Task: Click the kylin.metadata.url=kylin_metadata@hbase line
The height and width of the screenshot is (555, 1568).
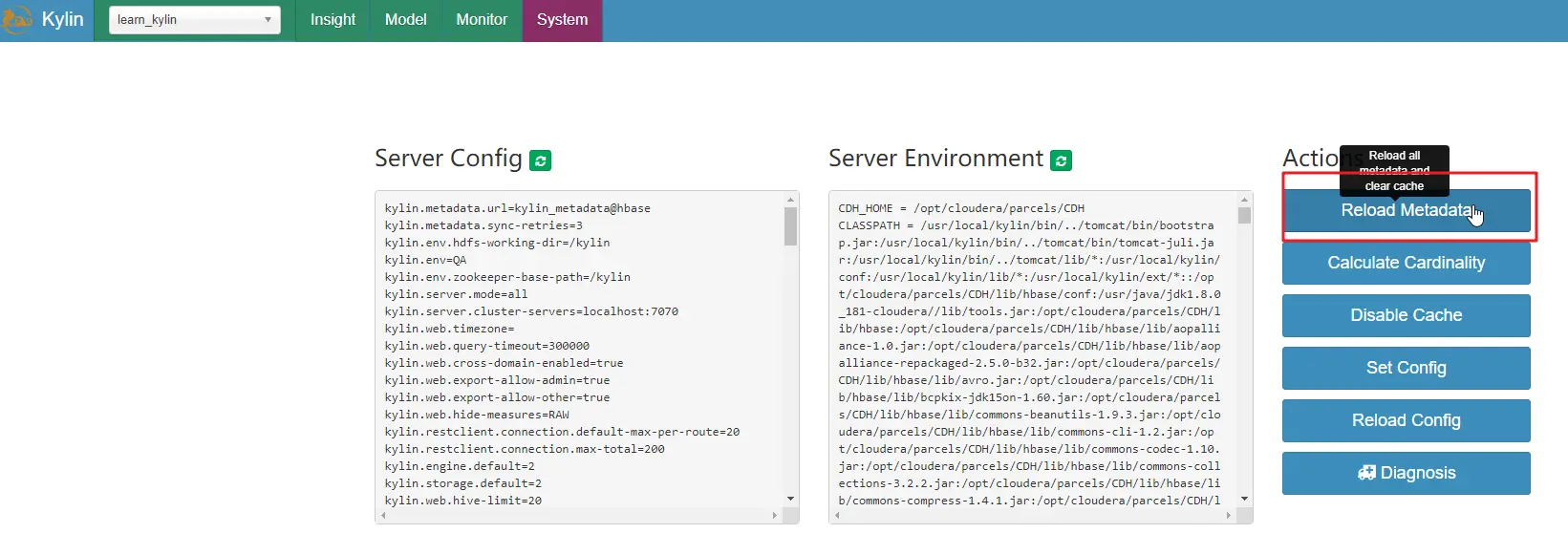Action: pos(518,208)
